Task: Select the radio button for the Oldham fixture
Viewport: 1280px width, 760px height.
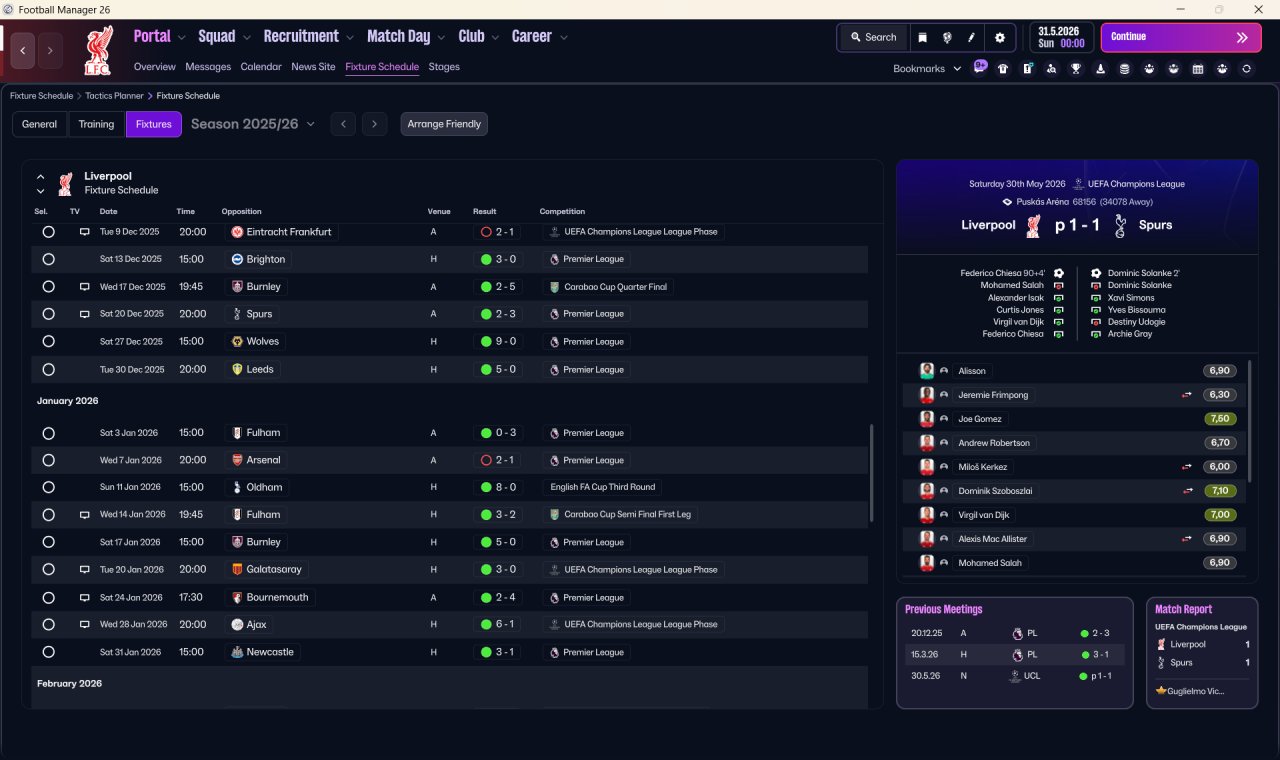Action: pos(48,487)
